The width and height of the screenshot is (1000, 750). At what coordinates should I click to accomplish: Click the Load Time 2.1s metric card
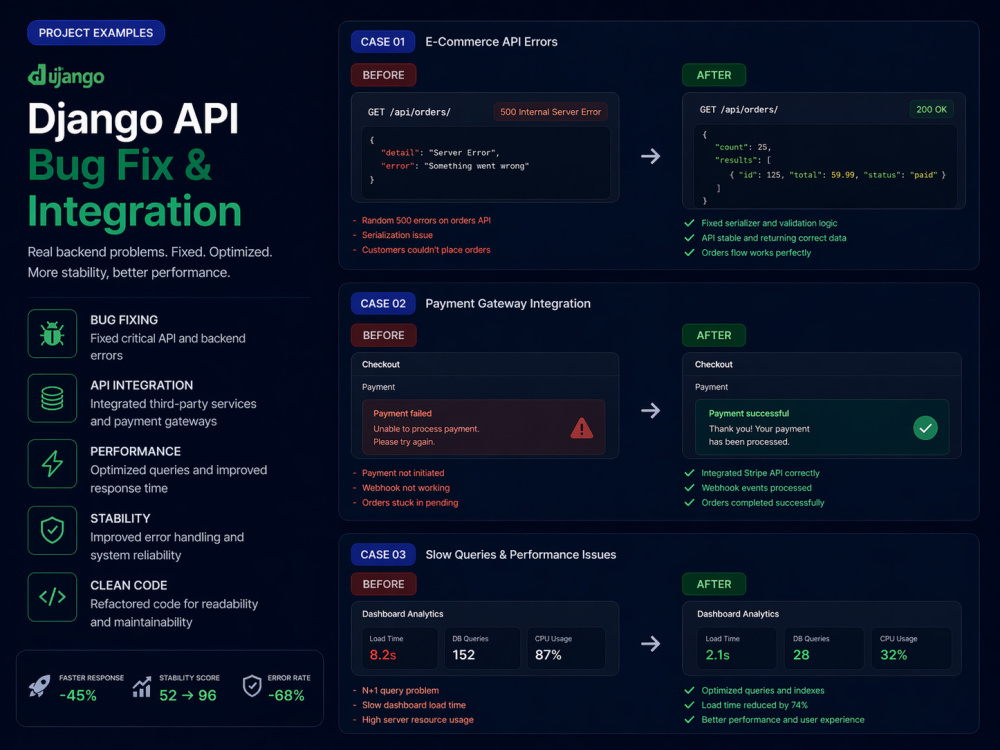coord(737,648)
